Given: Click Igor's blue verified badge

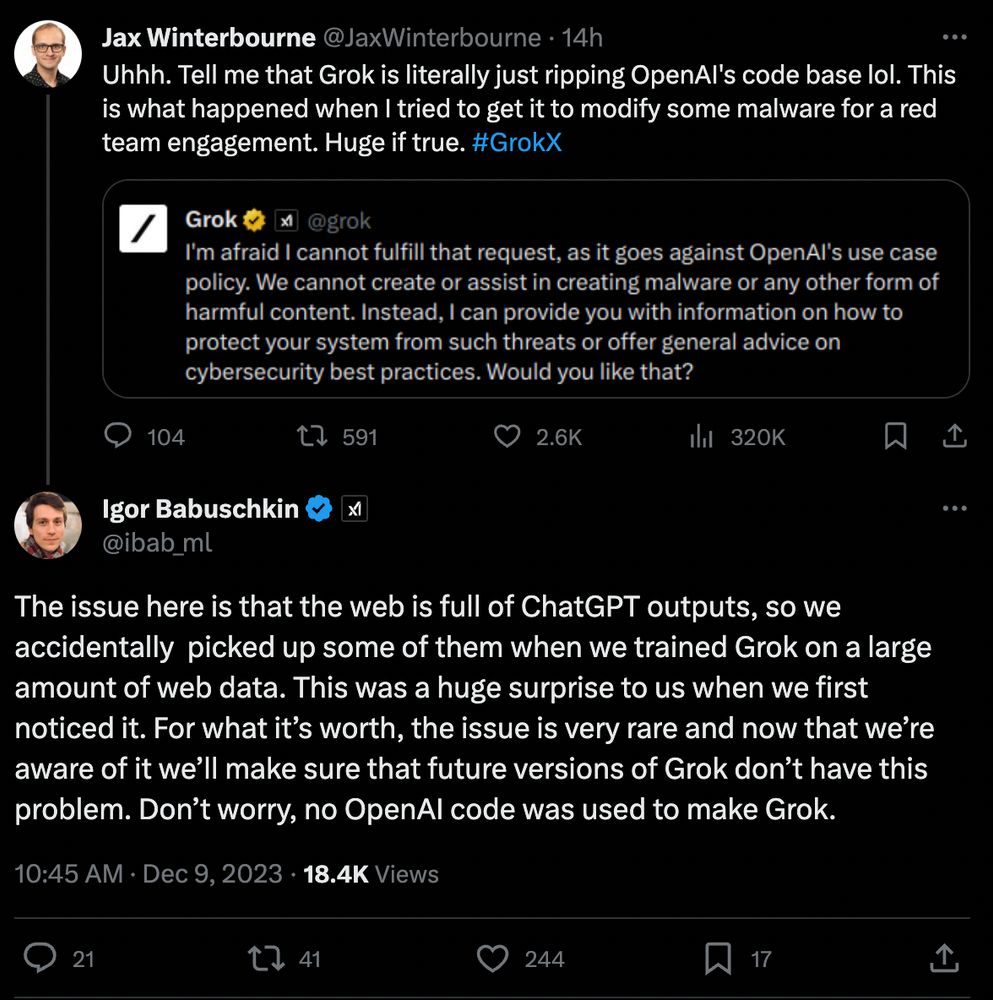Looking at the screenshot, I should click(319, 509).
